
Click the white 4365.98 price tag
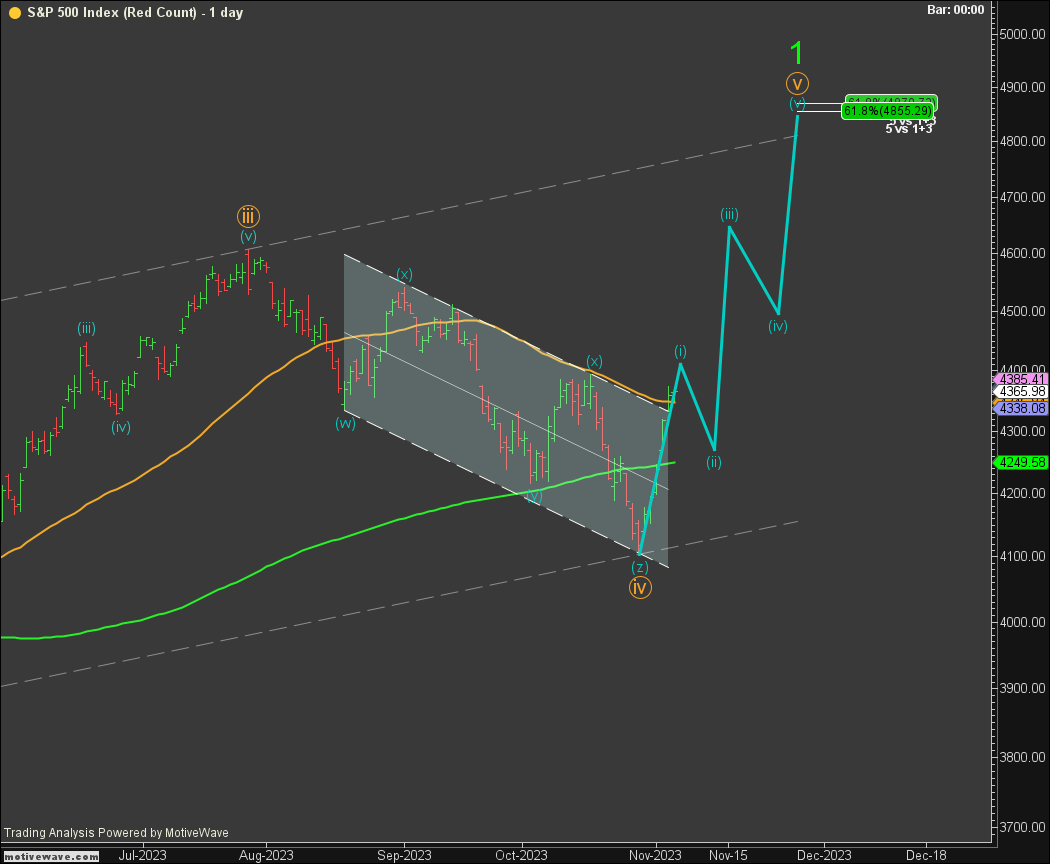click(x=1021, y=392)
